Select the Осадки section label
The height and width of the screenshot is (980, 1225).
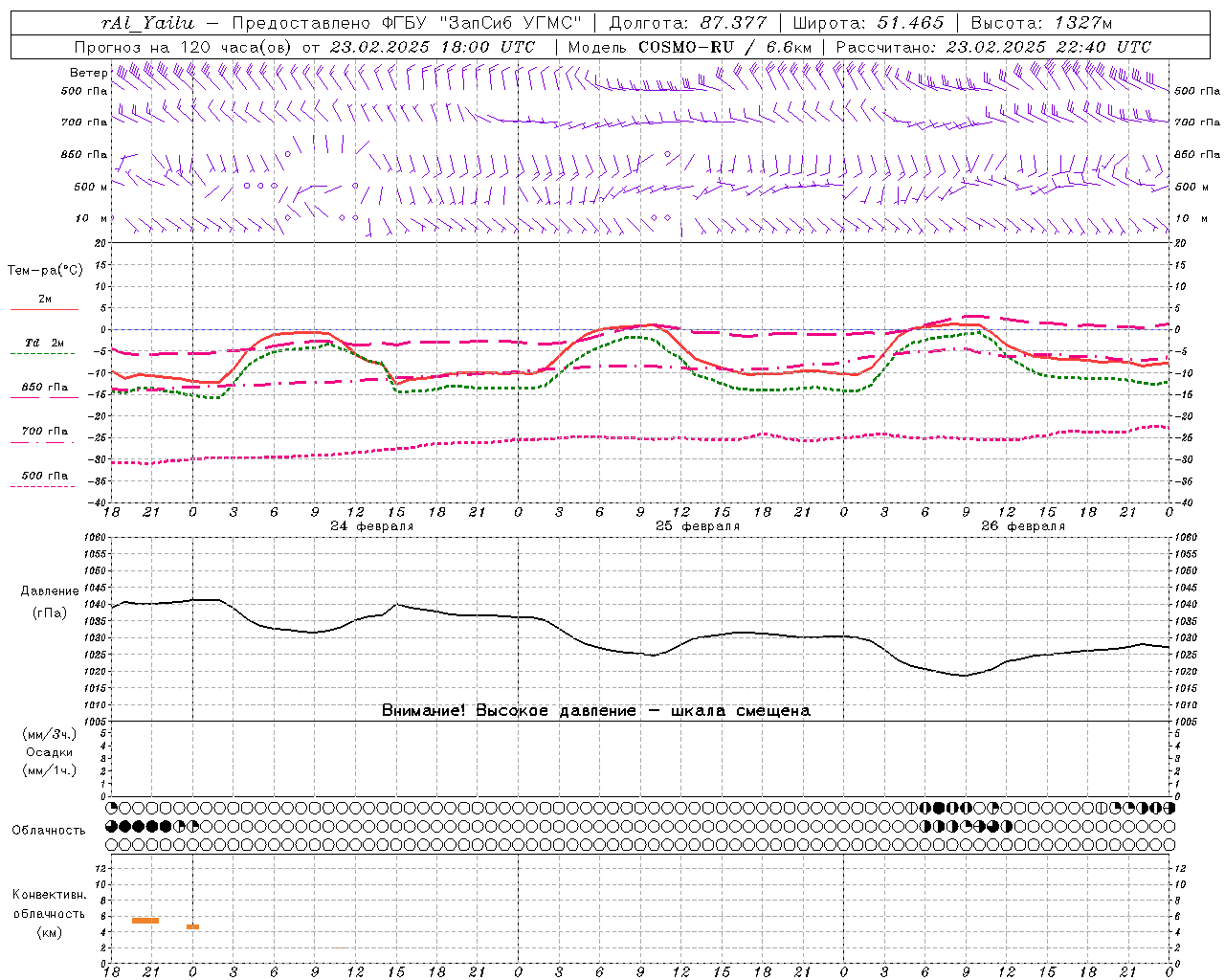coord(50,752)
